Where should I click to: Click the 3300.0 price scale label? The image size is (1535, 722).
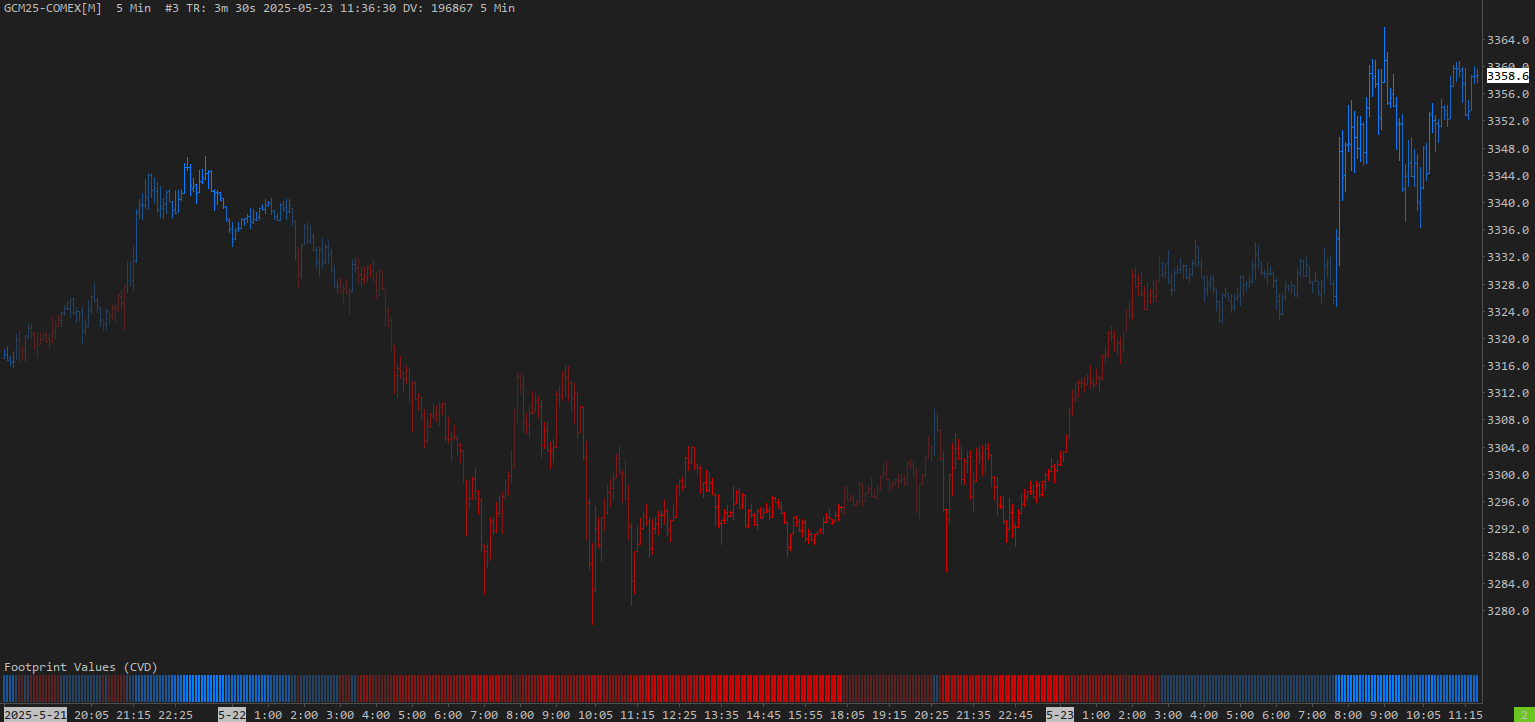1508,475
